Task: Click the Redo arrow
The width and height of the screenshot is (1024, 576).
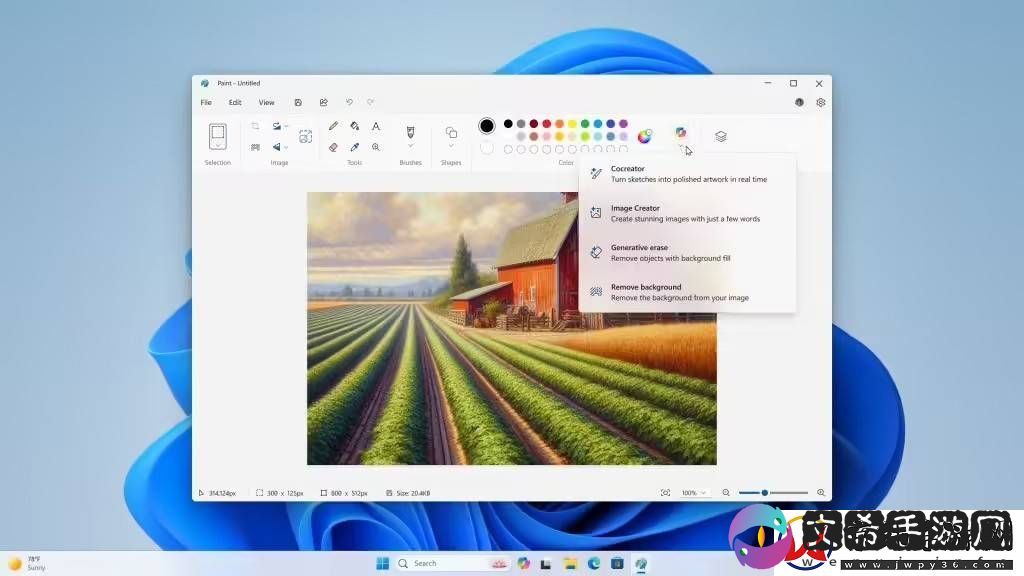Action: (x=370, y=103)
